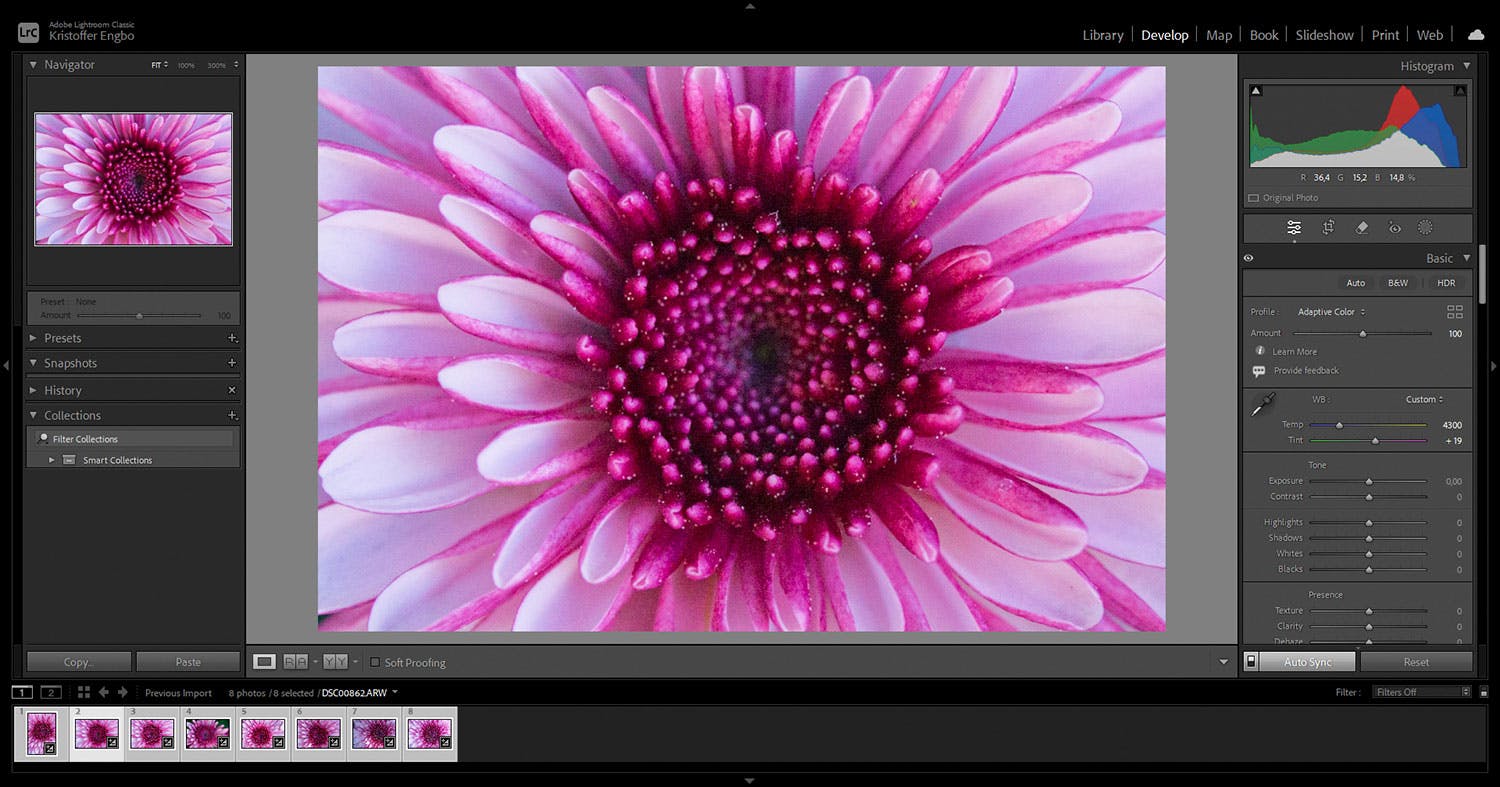Image resolution: width=1500 pixels, height=787 pixels.
Task: Open the Red Eye correction tool
Action: pos(1394,228)
